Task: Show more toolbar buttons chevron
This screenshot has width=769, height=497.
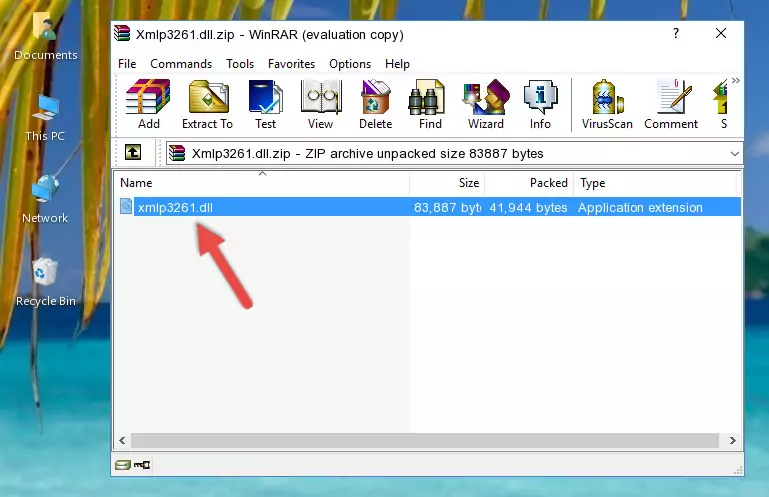Action: (x=735, y=80)
